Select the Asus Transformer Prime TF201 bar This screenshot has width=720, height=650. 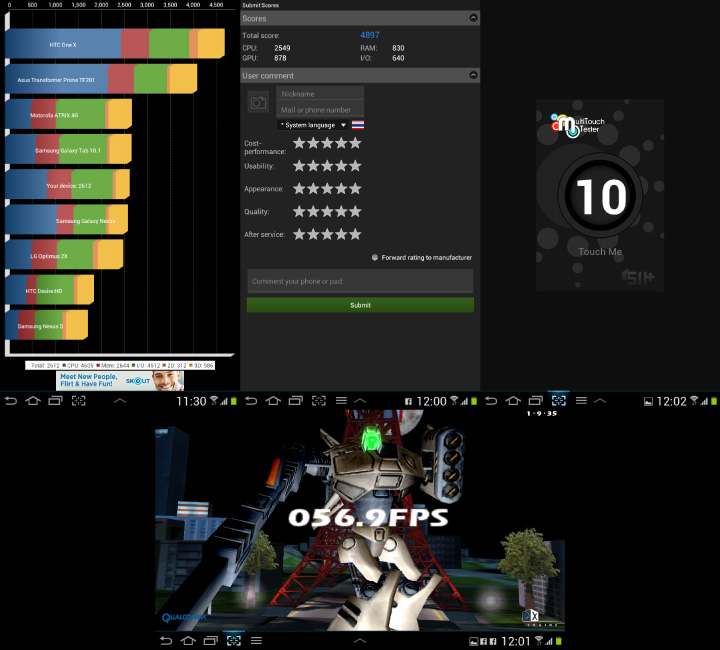point(101,80)
